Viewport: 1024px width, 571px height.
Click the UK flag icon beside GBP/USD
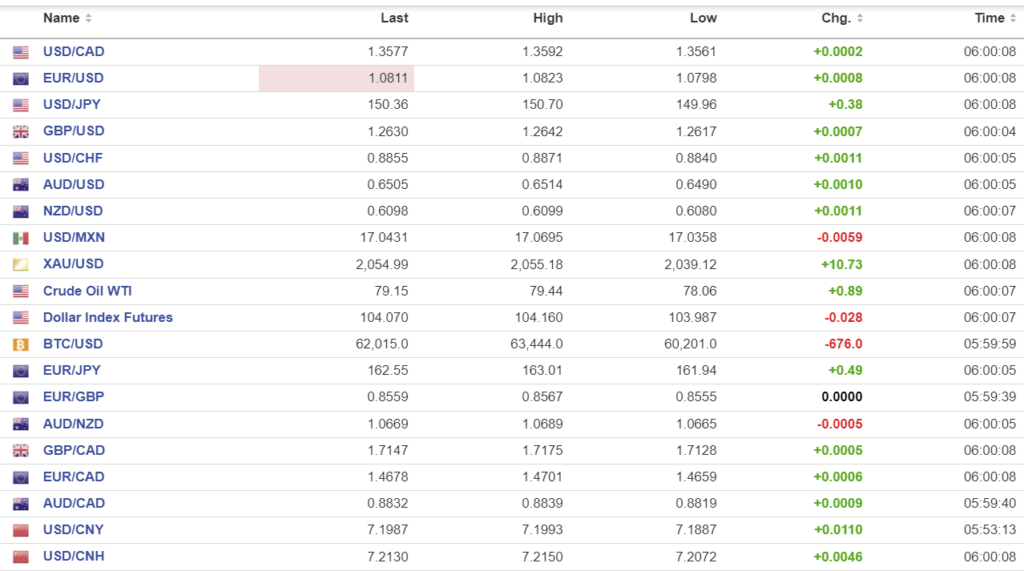(21, 131)
